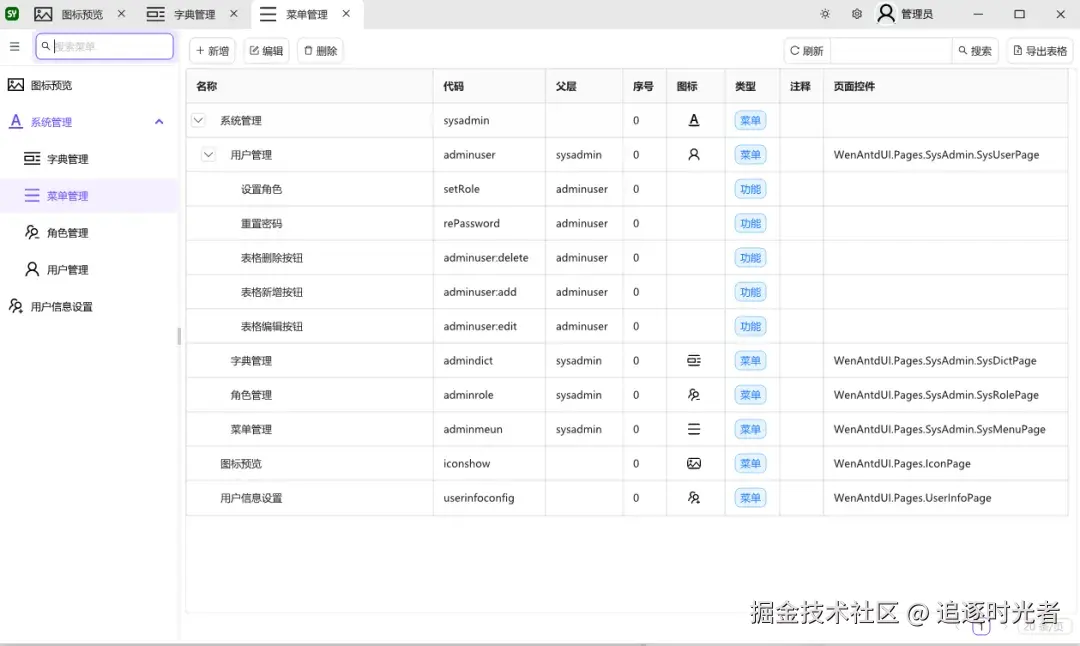Open 字典管理 in the sidebar
Screen dimensions: 1080x646
[x=90, y=159]
